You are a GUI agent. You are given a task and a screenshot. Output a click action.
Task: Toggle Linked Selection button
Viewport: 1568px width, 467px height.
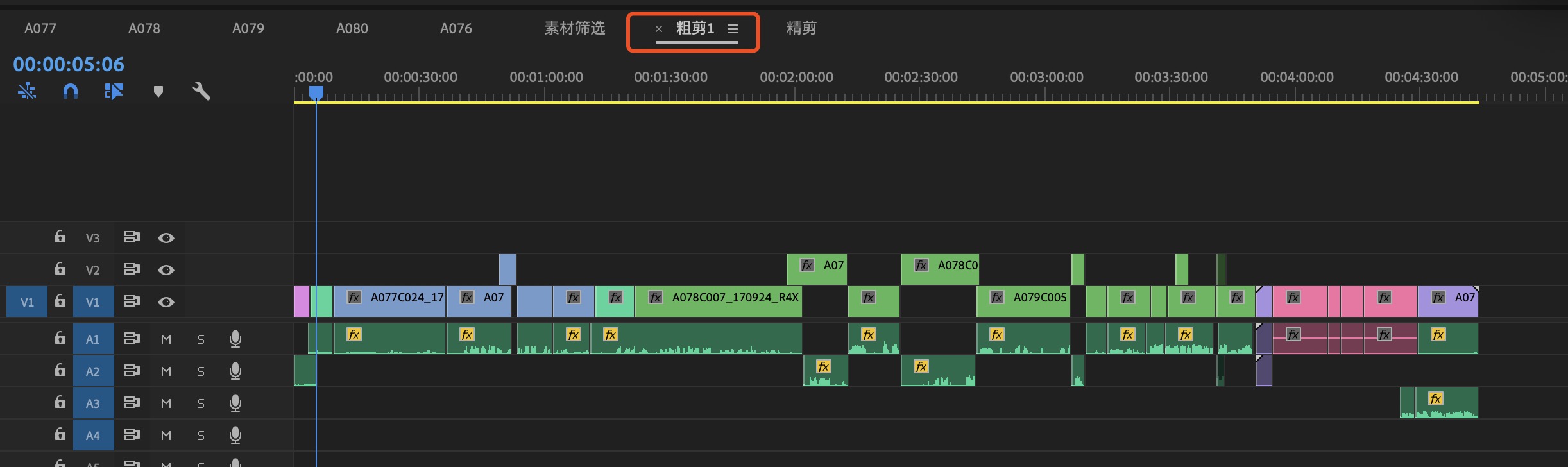[x=114, y=92]
